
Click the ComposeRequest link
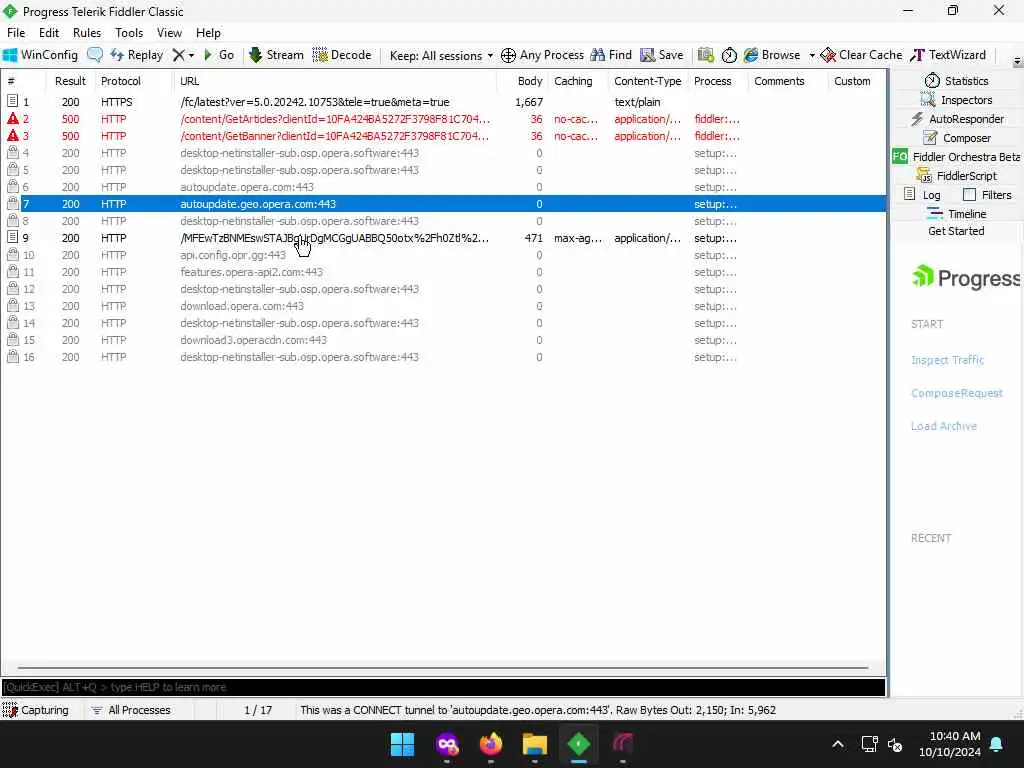pos(957,393)
